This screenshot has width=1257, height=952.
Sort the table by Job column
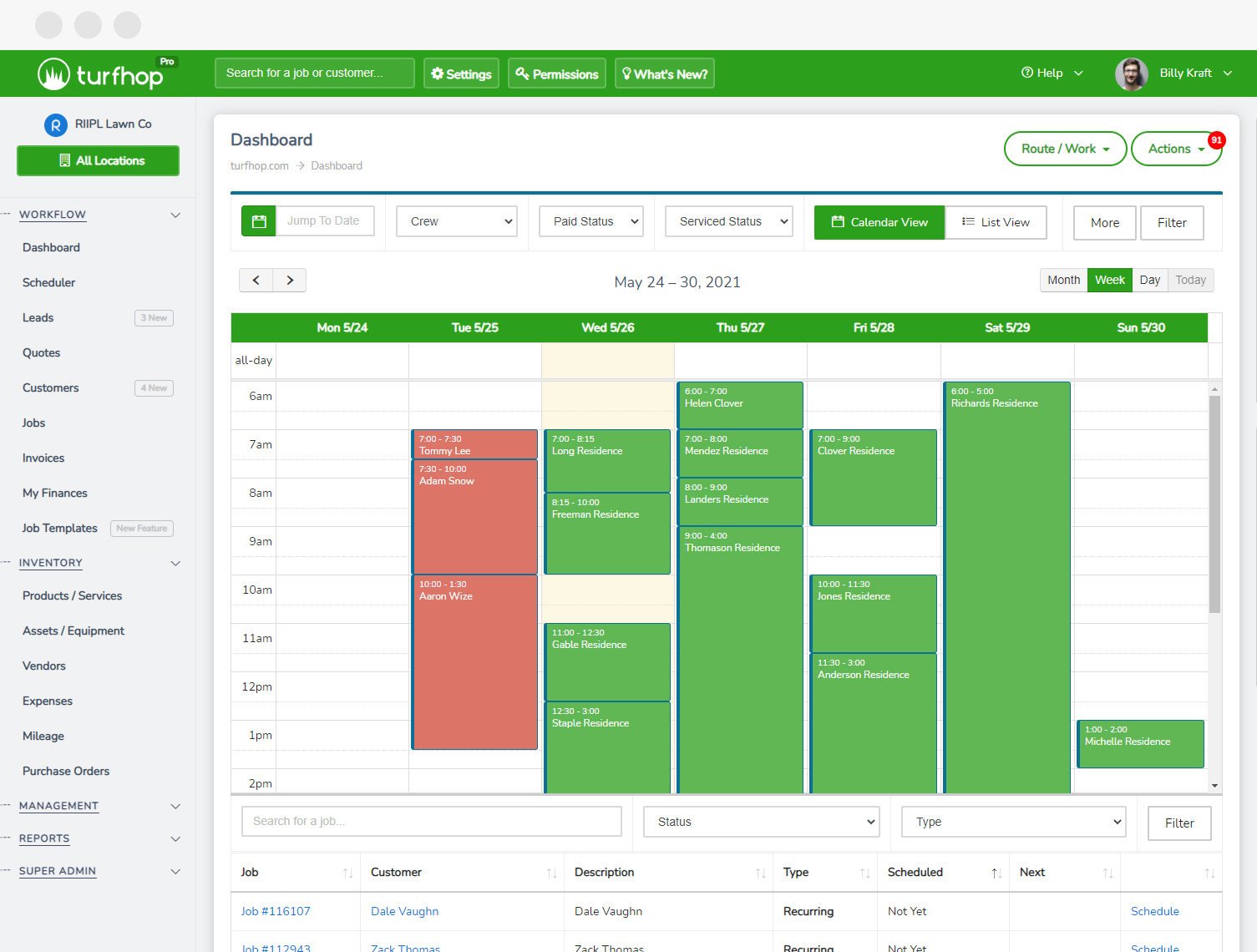click(347, 873)
